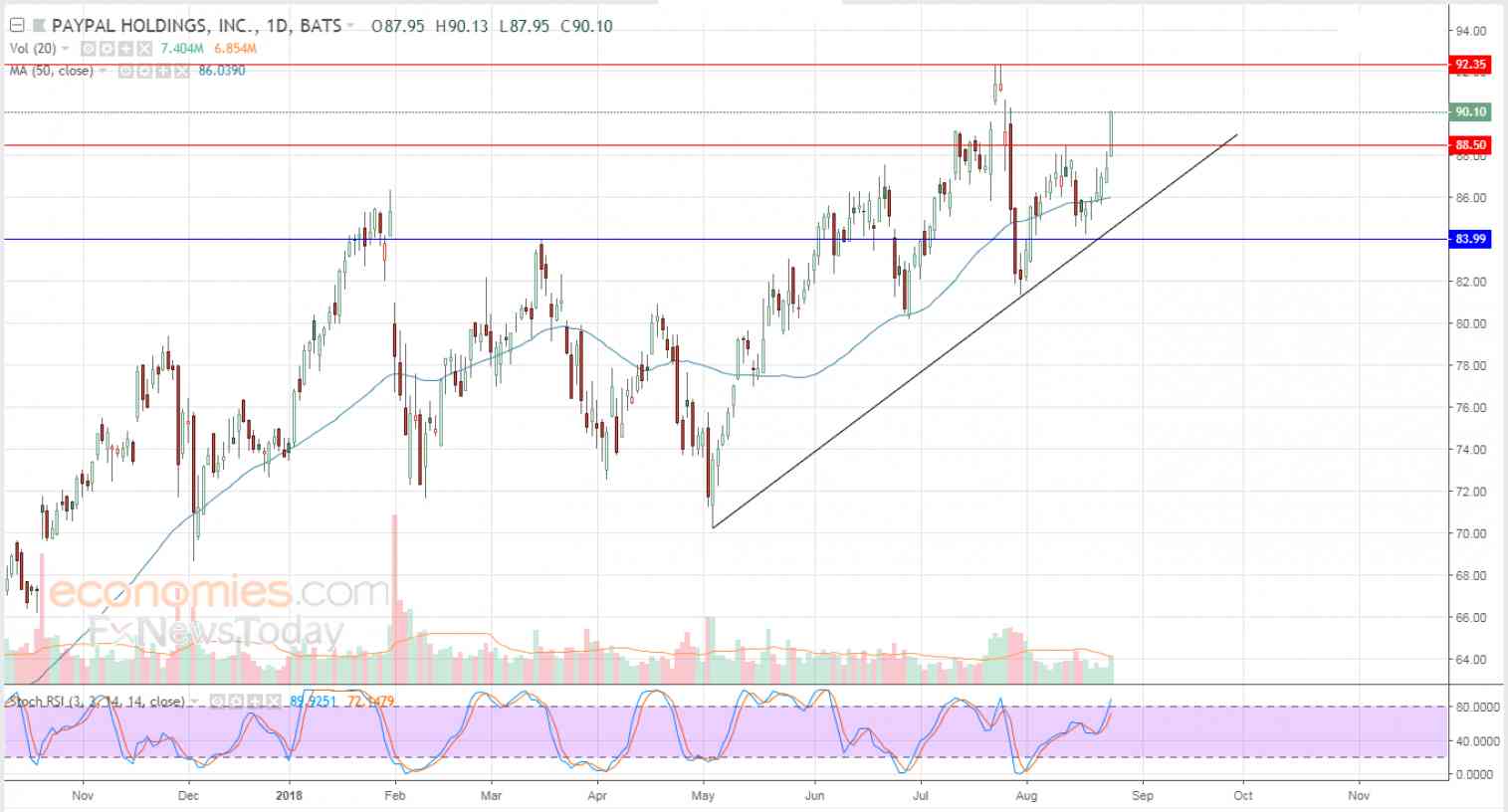The width and height of the screenshot is (1508, 812).
Task: Select the blue 83.99 price line label
Action: [x=1470, y=239]
